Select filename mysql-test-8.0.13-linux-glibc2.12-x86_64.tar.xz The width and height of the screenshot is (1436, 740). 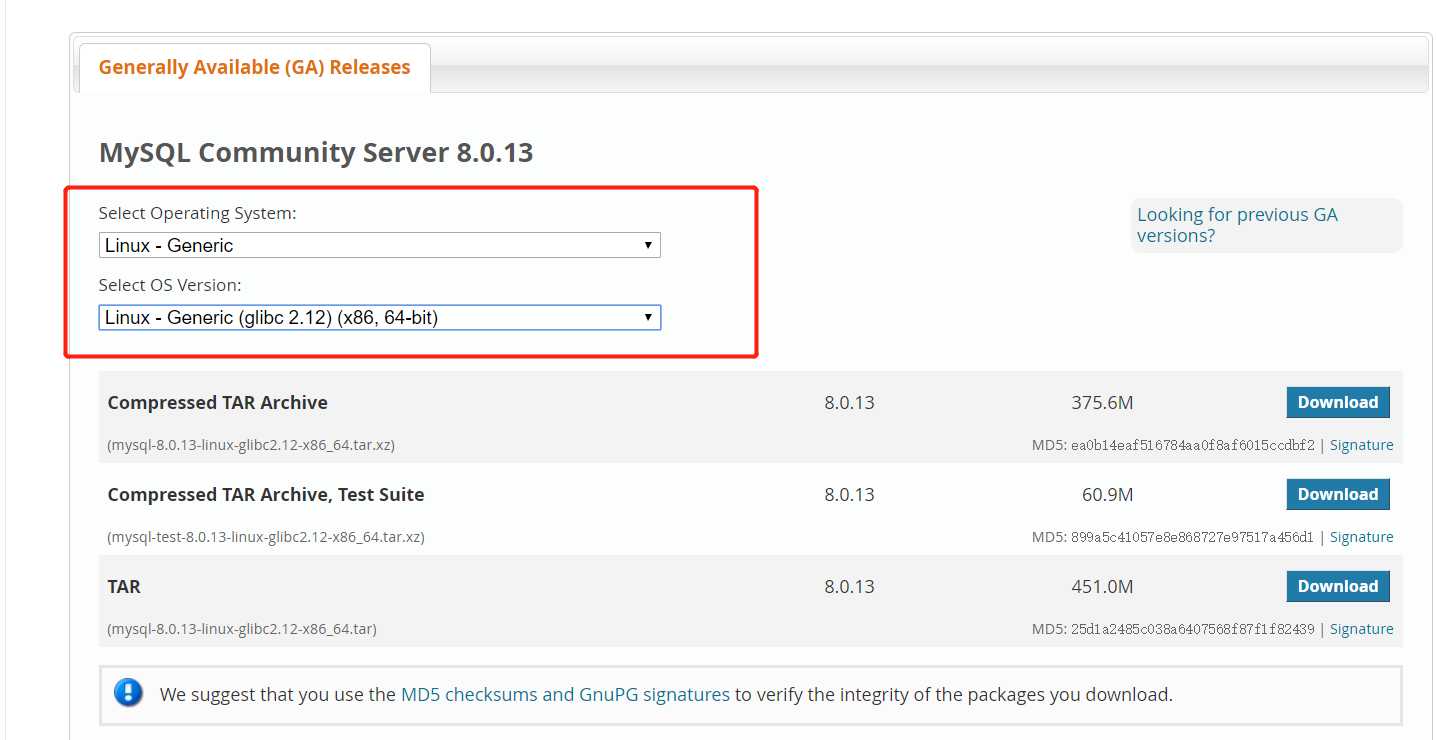point(266,537)
